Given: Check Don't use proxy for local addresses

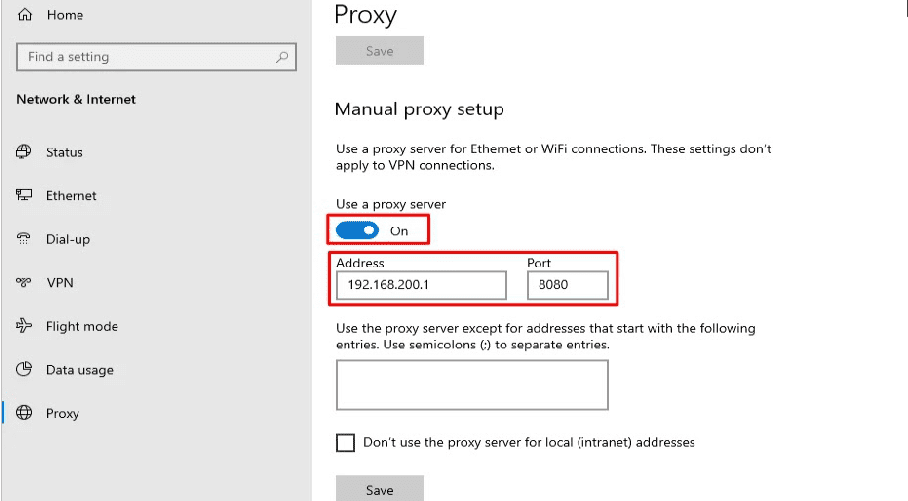Looking at the screenshot, I should point(346,442).
